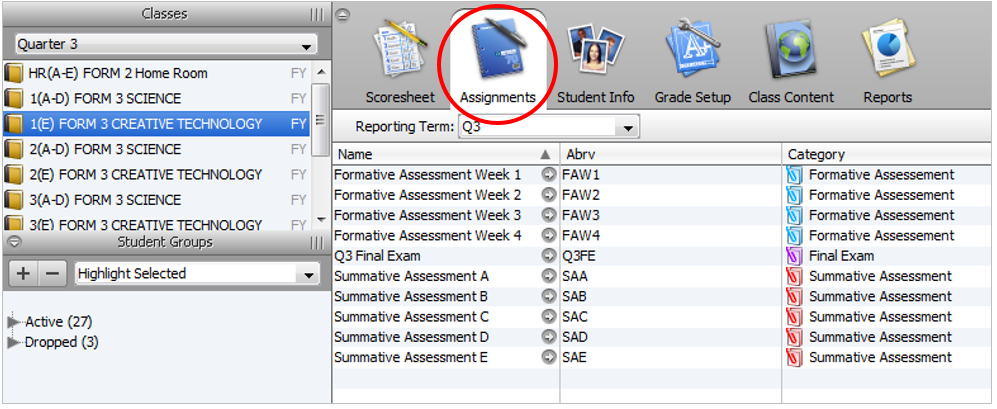Switch to the Reports tab label
997x409 pixels.
[x=888, y=97]
